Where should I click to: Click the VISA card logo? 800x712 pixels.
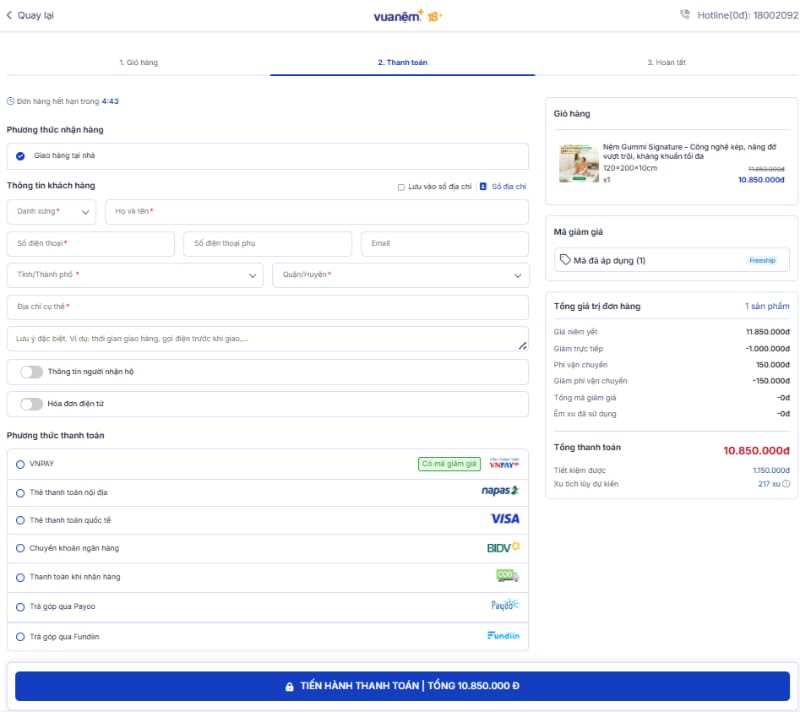505,519
